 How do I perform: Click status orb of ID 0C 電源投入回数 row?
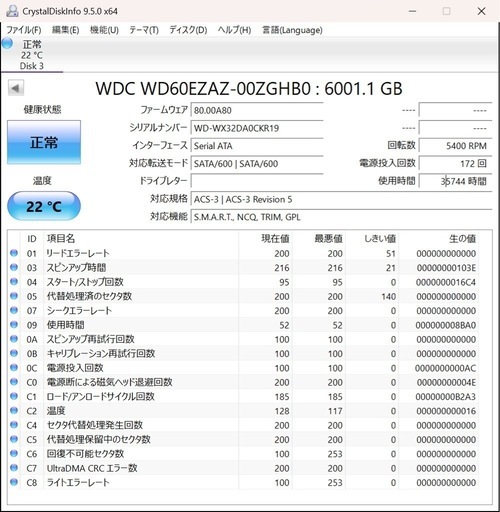(x=14, y=368)
